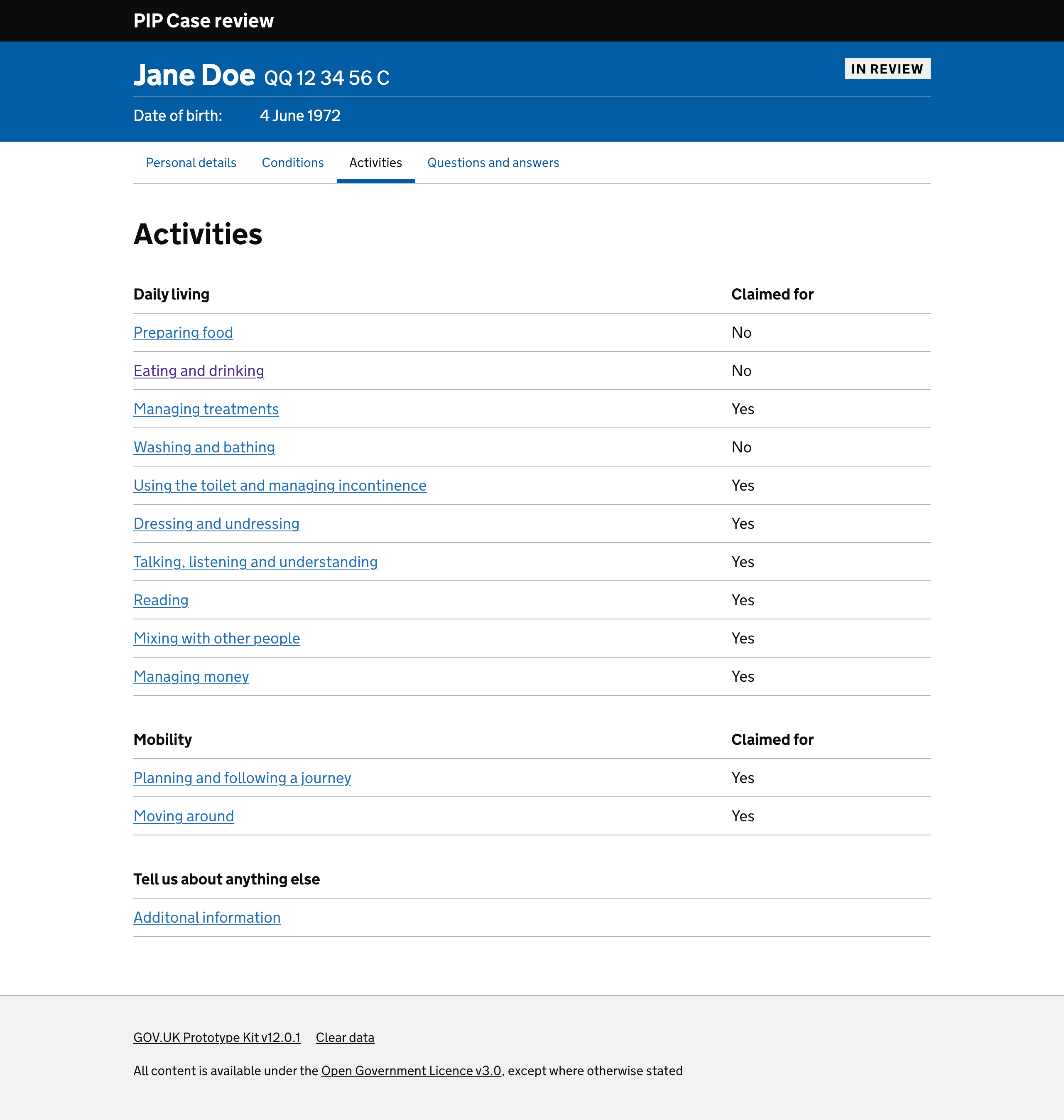The image size is (1064, 1120).
Task: Open the Additional information section
Action: [206, 917]
